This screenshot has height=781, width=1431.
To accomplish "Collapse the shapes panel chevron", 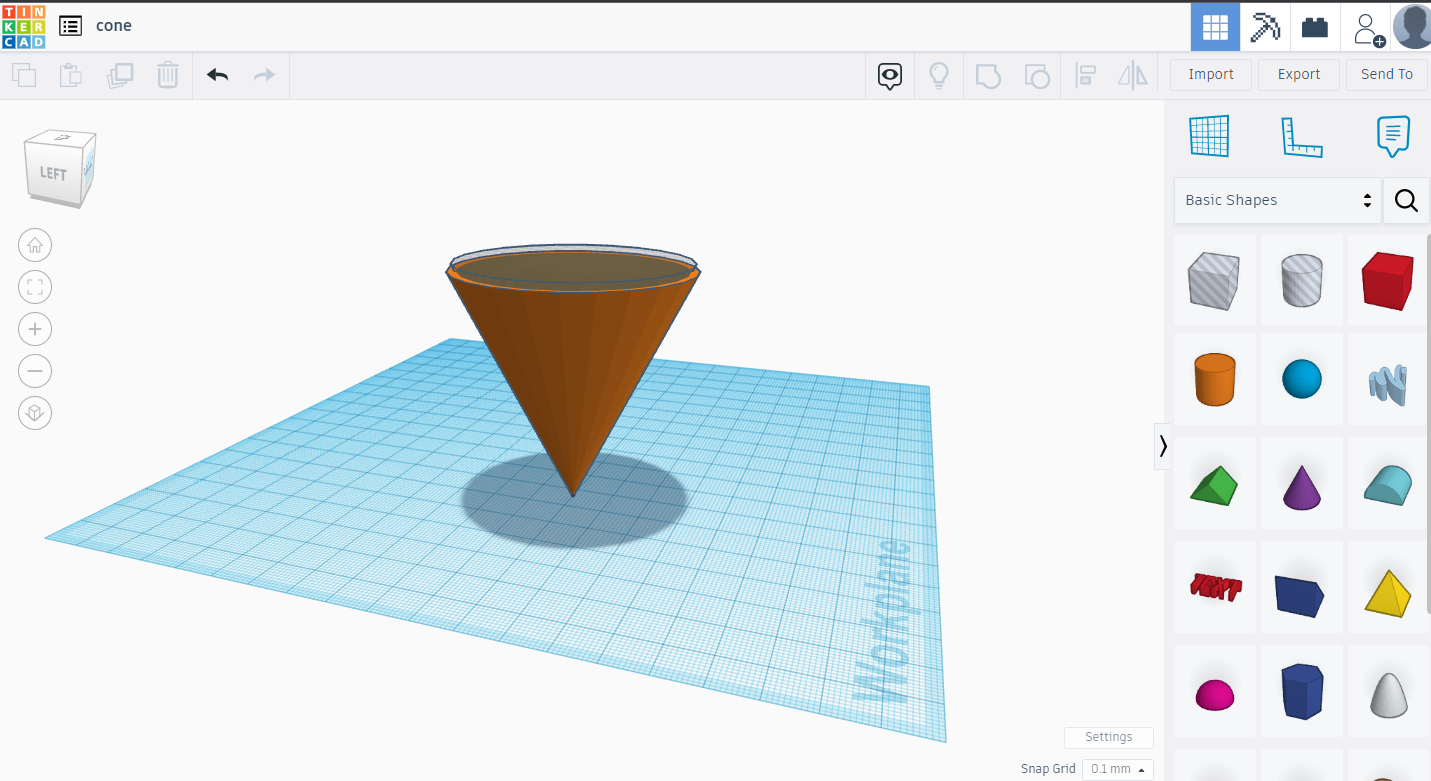I will (1163, 446).
